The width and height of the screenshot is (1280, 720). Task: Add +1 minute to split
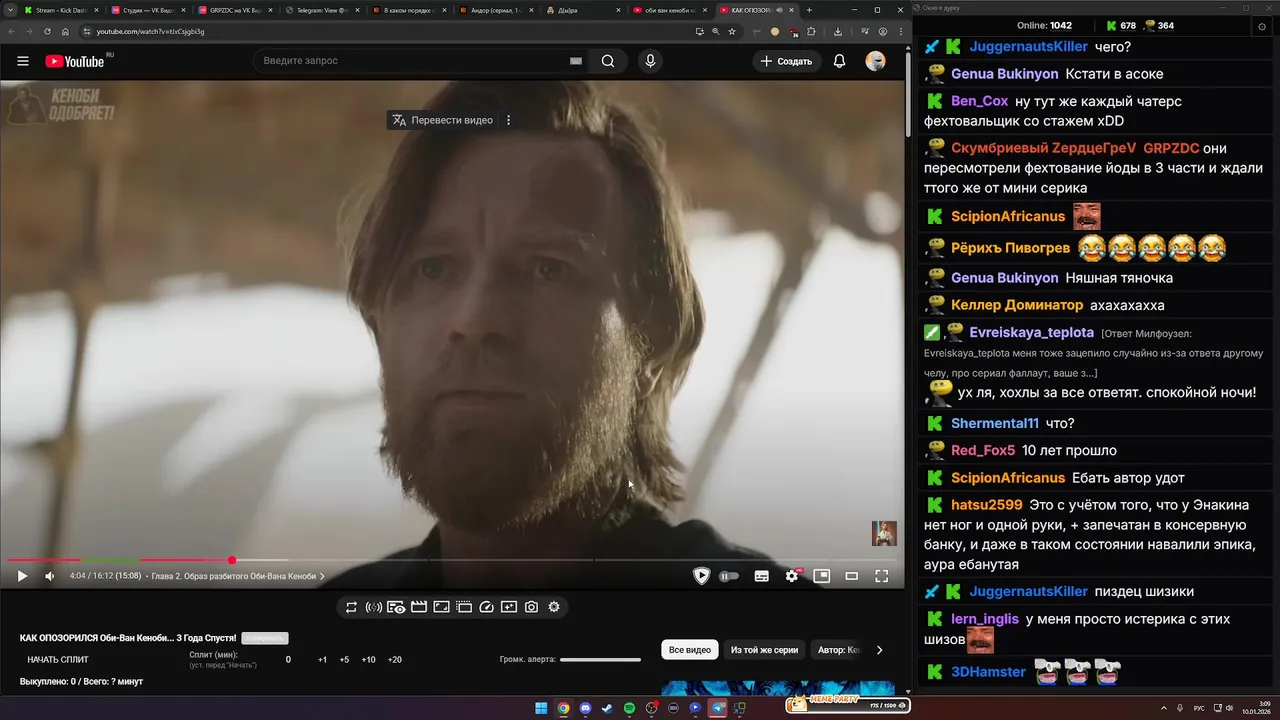[x=322, y=660]
